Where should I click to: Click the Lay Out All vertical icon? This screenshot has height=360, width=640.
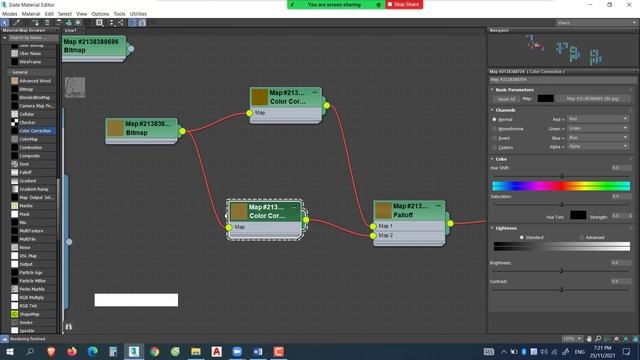click(111, 22)
